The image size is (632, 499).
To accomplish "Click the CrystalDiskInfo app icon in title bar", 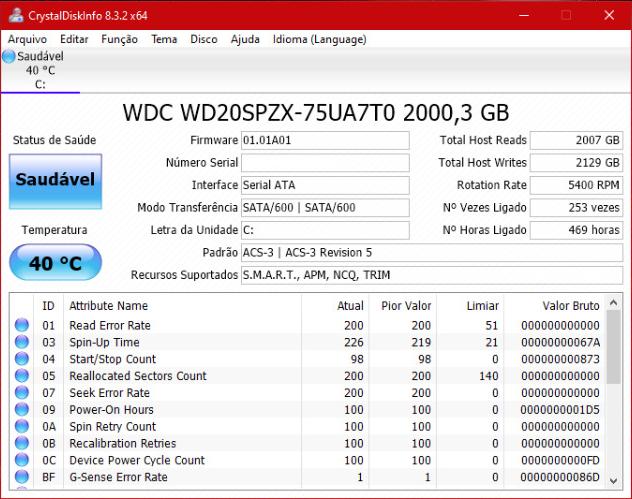I will (x=16, y=15).
